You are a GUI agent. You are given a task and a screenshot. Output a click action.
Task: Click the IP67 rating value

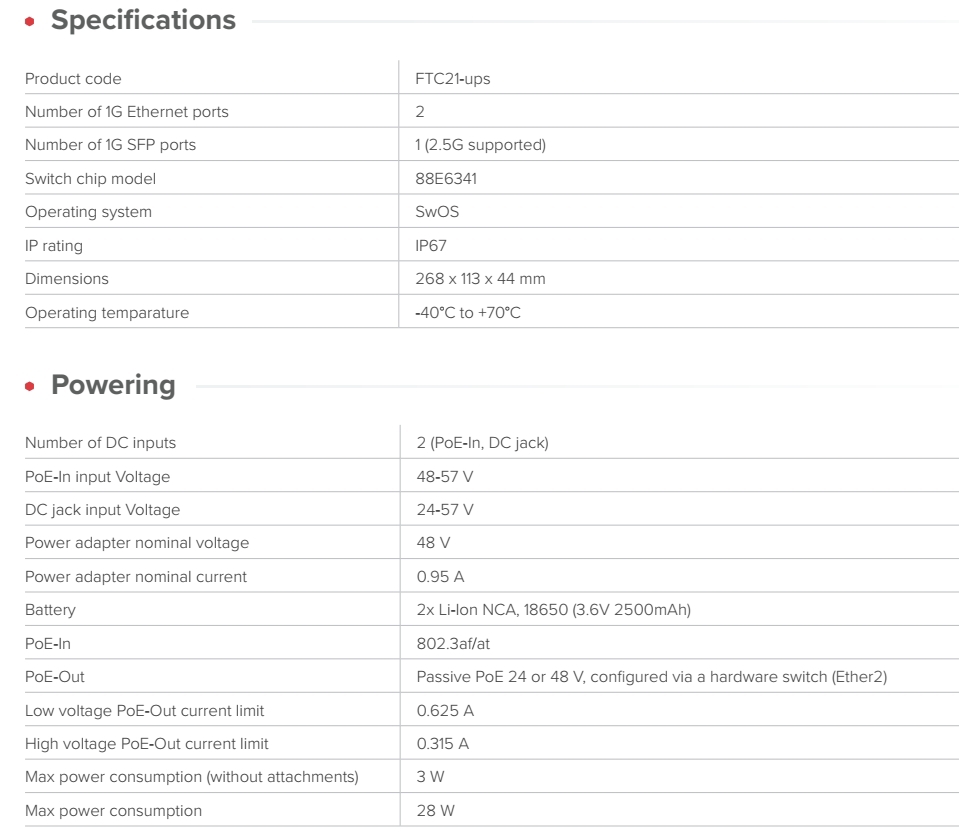tap(432, 246)
